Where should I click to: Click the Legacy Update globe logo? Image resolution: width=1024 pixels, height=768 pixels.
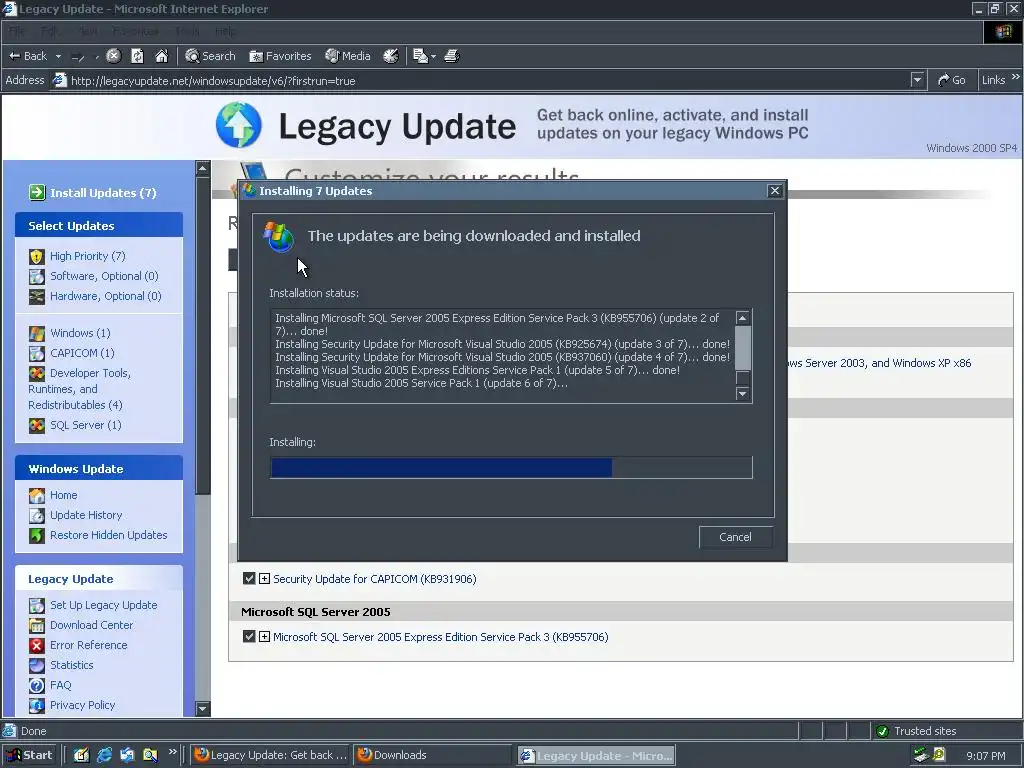click(239, 125)
